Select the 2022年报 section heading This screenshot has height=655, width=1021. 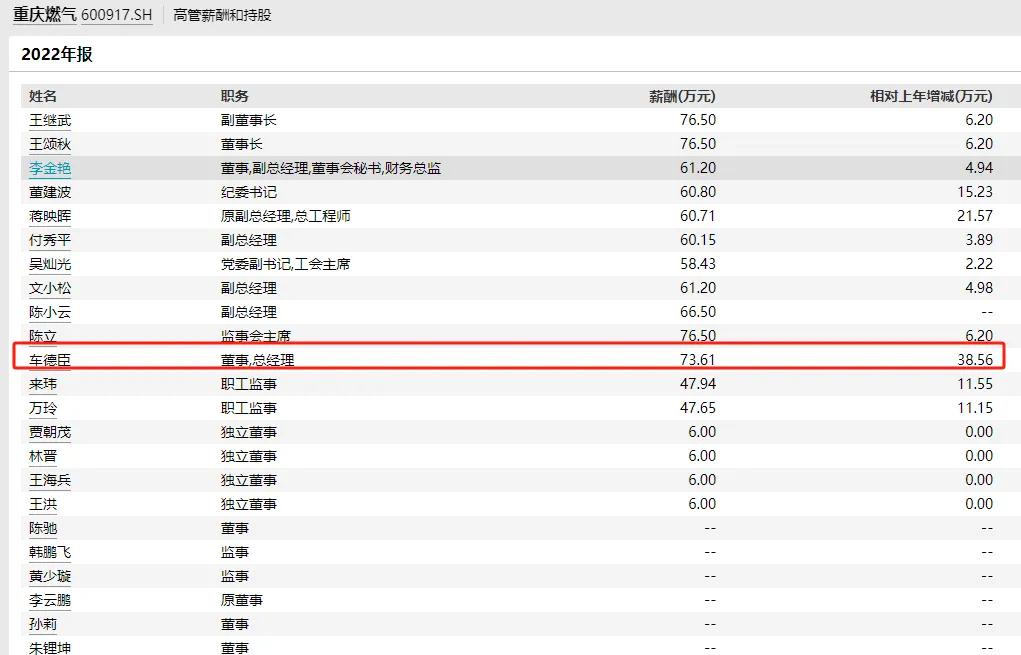57,54
